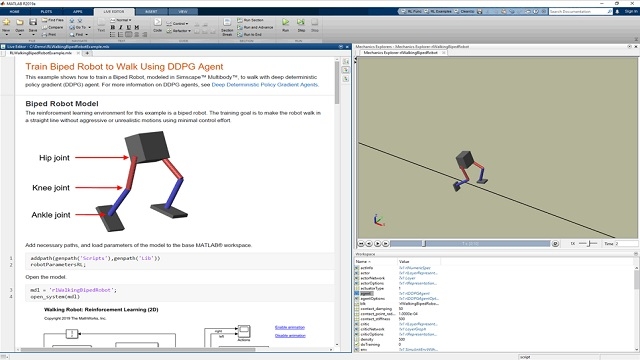Click the Mechanics Explorer play button
640x360 pixels.
pyautogui.click(x=378, y=243)
